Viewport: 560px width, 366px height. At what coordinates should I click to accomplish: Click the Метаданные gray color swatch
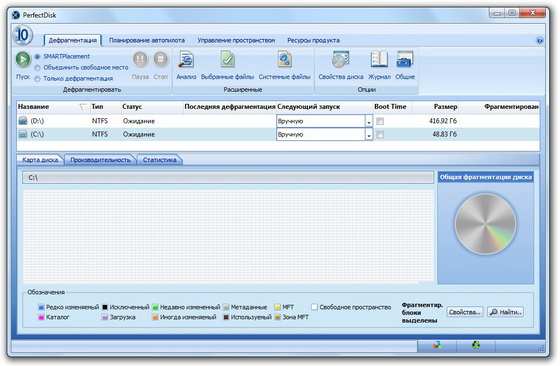coord(226,307)
